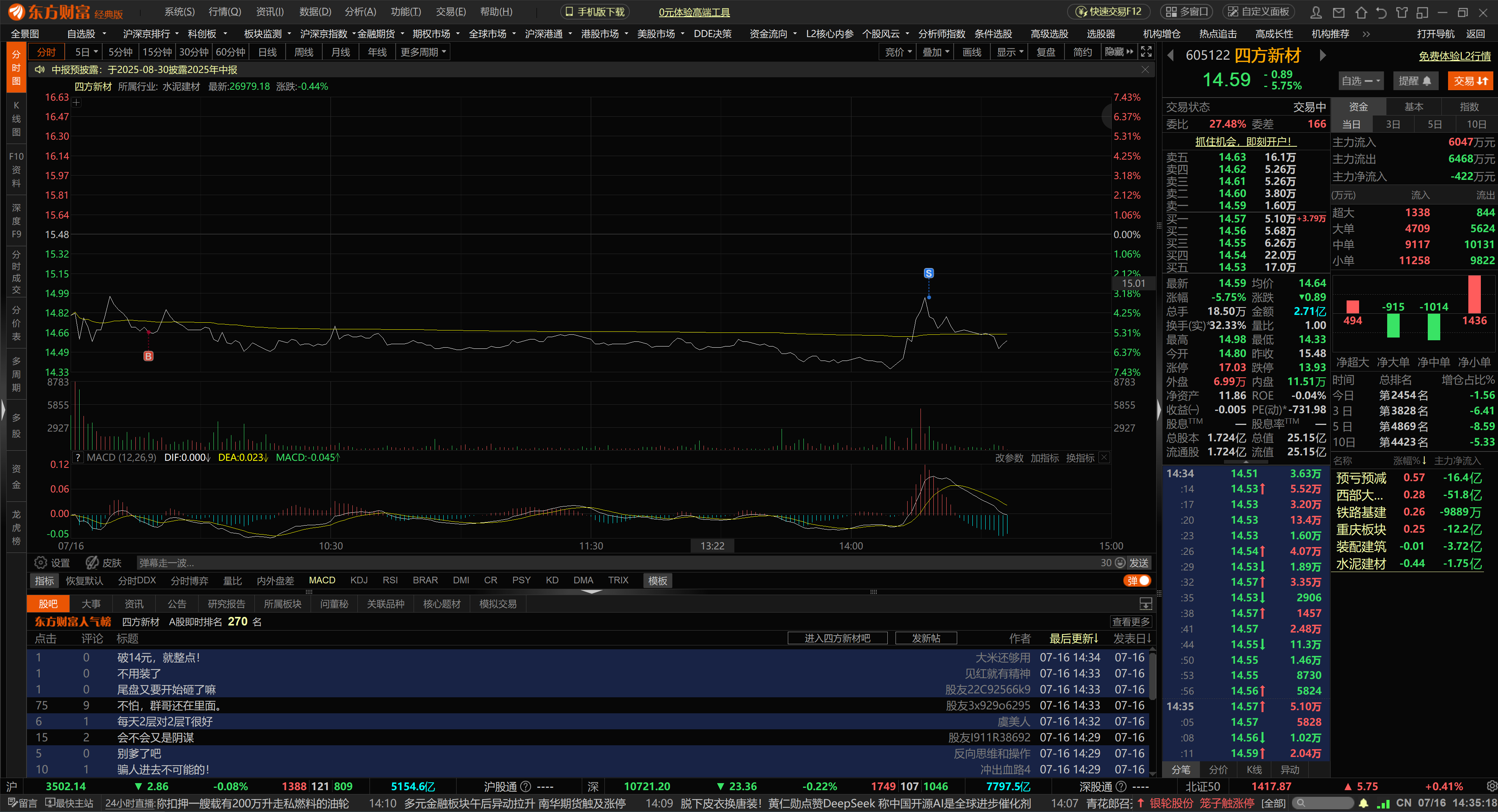The image size is (1498, 812).
Task: Close the MACD indicator panel
Action: click(x=1104, y=458)
